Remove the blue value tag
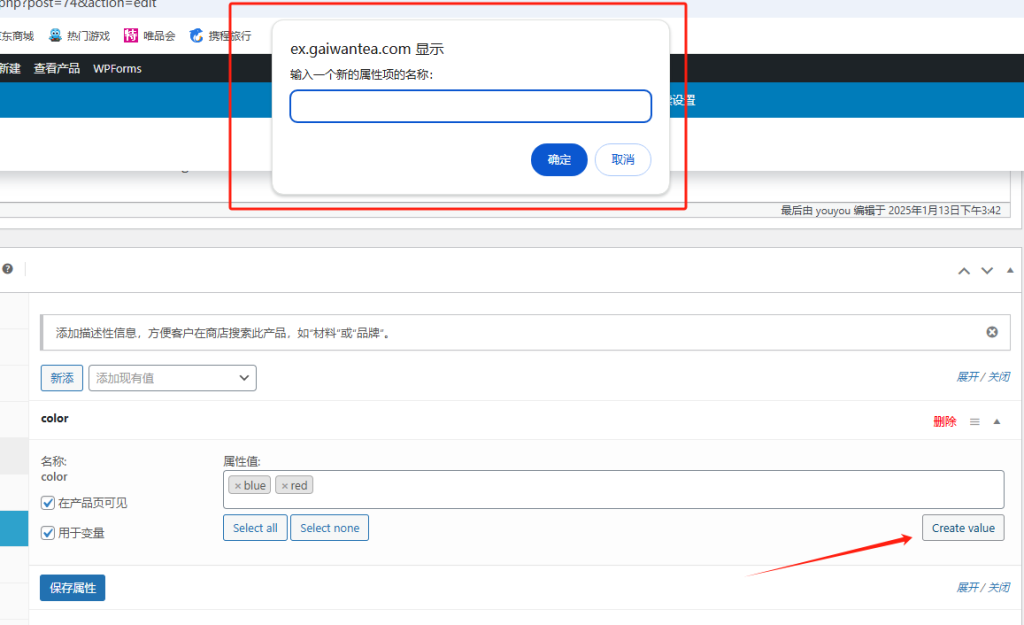 tap(238, 484)
